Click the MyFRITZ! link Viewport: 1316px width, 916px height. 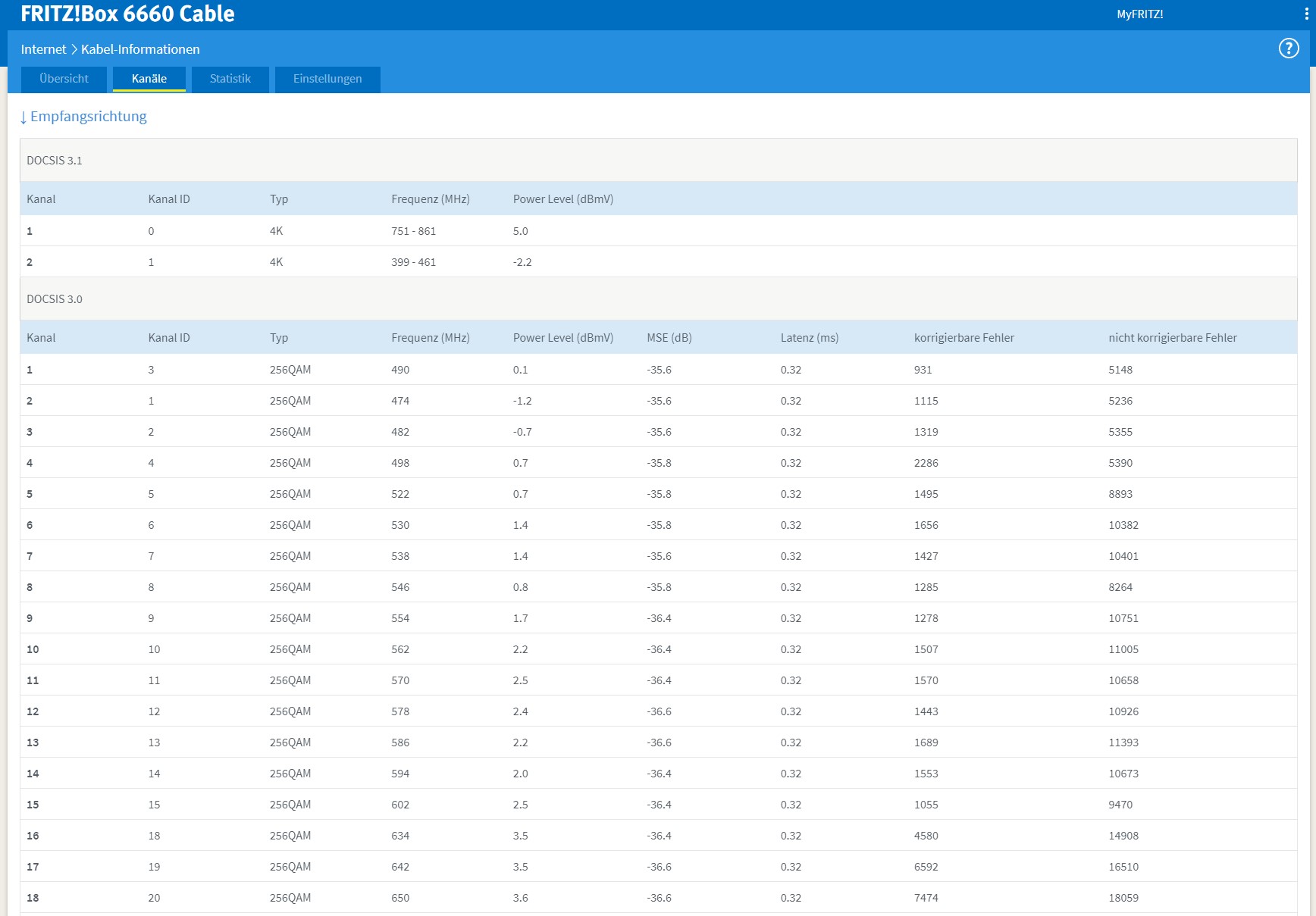(1139, 14)
